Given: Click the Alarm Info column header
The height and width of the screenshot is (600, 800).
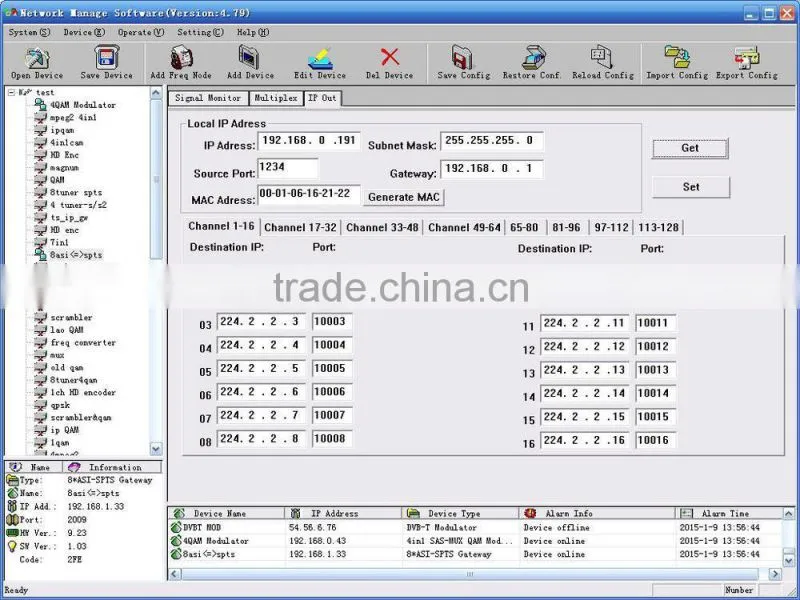Looking at the screenshot, I should click(597, 513).
